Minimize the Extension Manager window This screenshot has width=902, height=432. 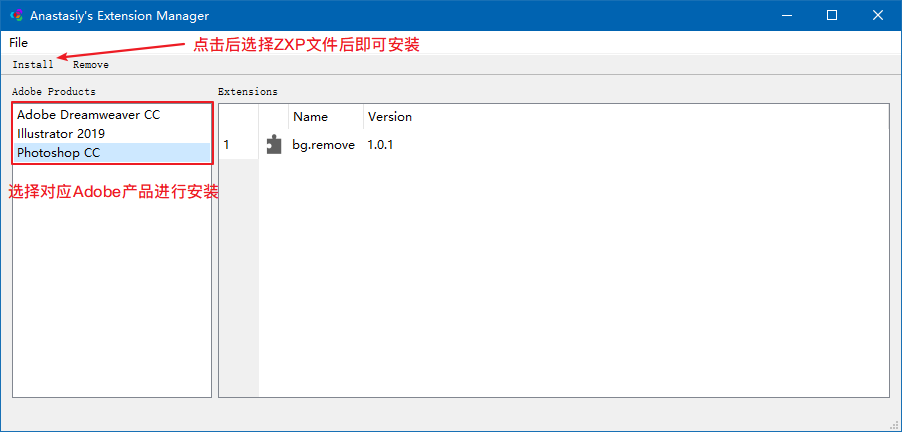click(x=786, y=16)
